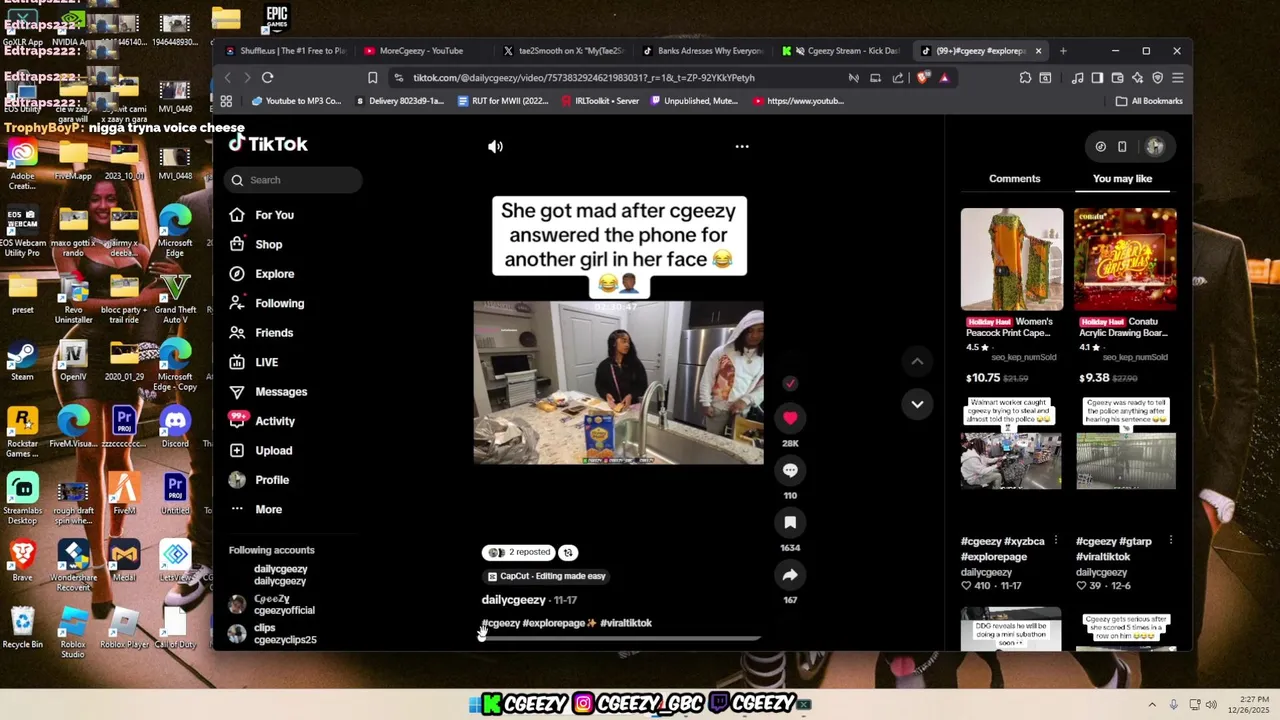
Task: Click the get TikTok app phone icon
Action: click(1122, 147)
